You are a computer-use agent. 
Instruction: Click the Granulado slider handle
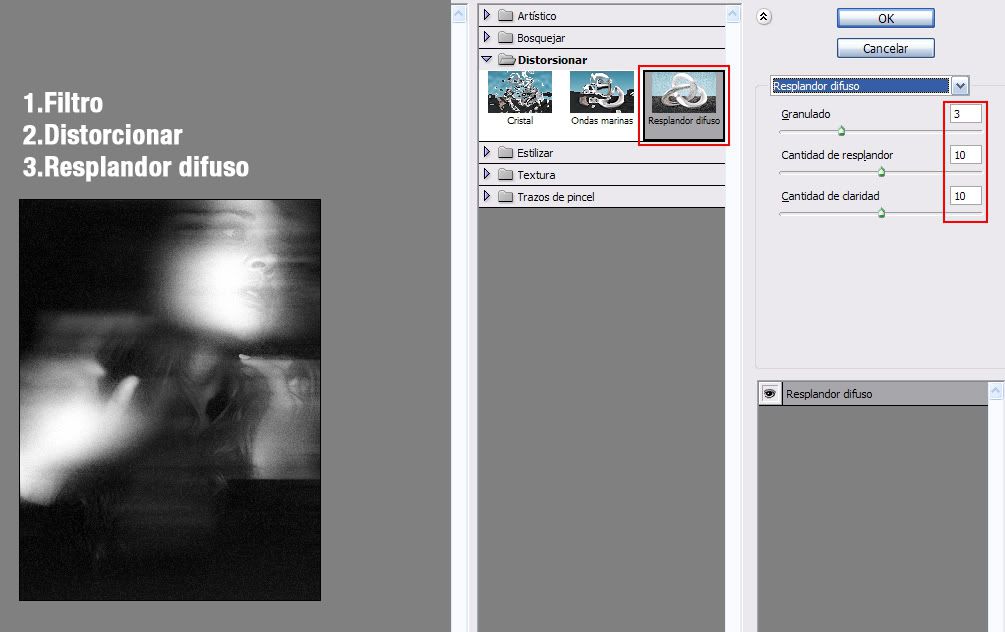pyautogui.click(x=842, y=131)
